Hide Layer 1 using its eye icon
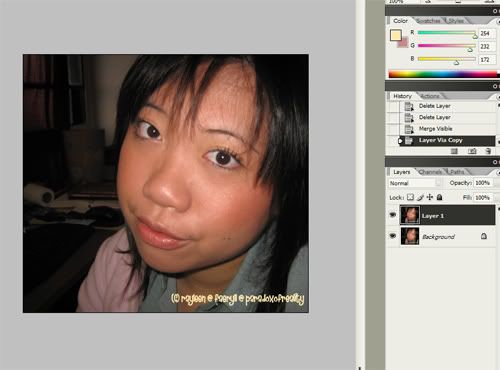The height and width of the screenshot is (370, 500). coord(393,215)
